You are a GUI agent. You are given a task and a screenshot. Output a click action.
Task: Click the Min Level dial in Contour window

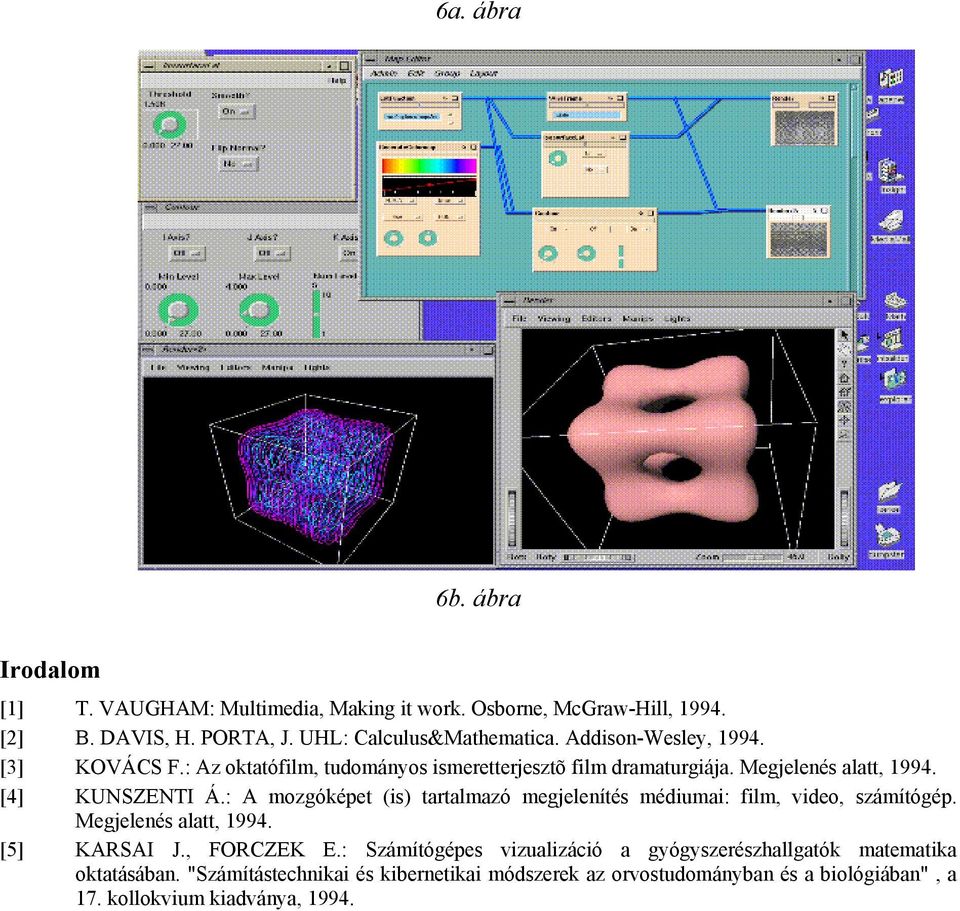point(178,310)
